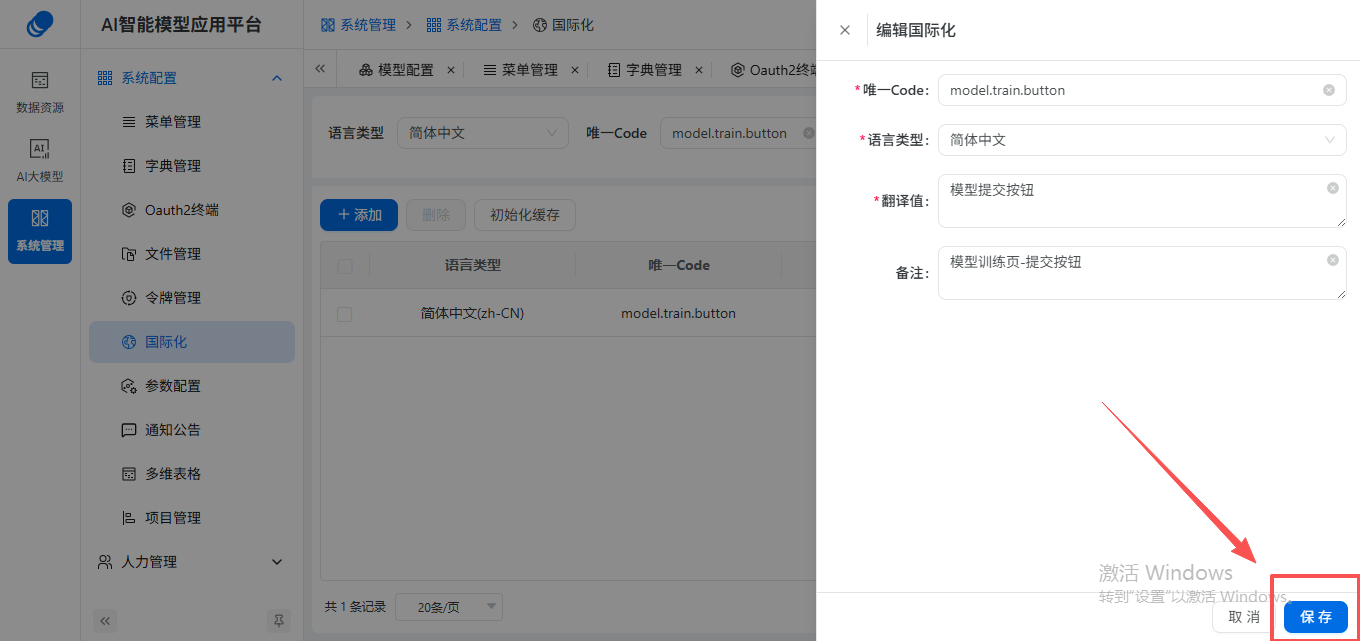Open 多维表格 in the side menu
1360x641 pixels.
(192, 474)
